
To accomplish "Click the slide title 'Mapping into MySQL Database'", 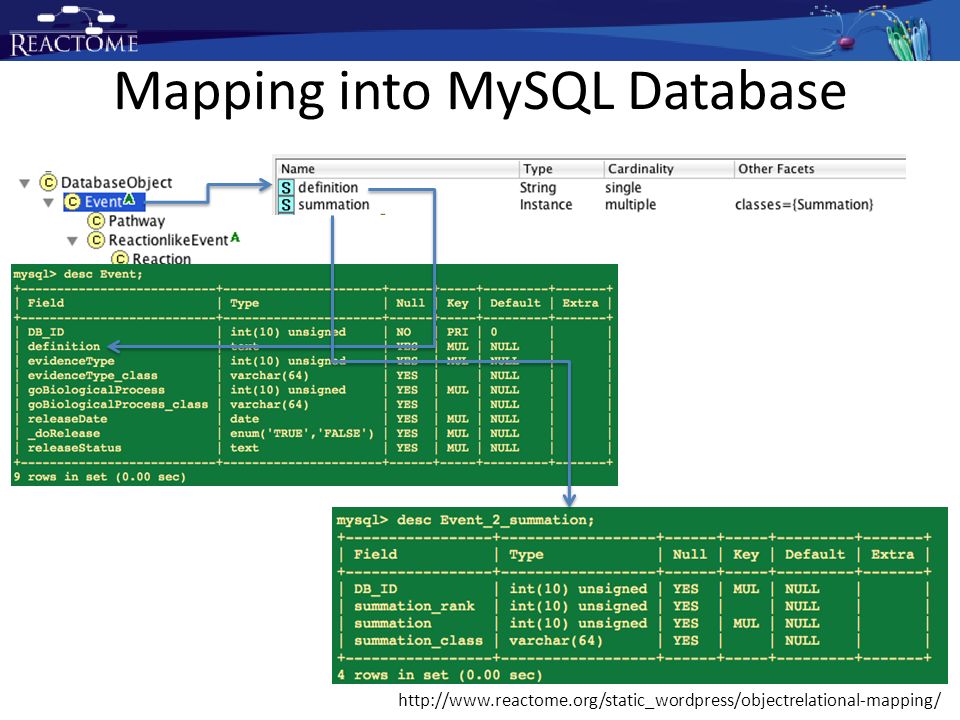I will coord(480,92).
